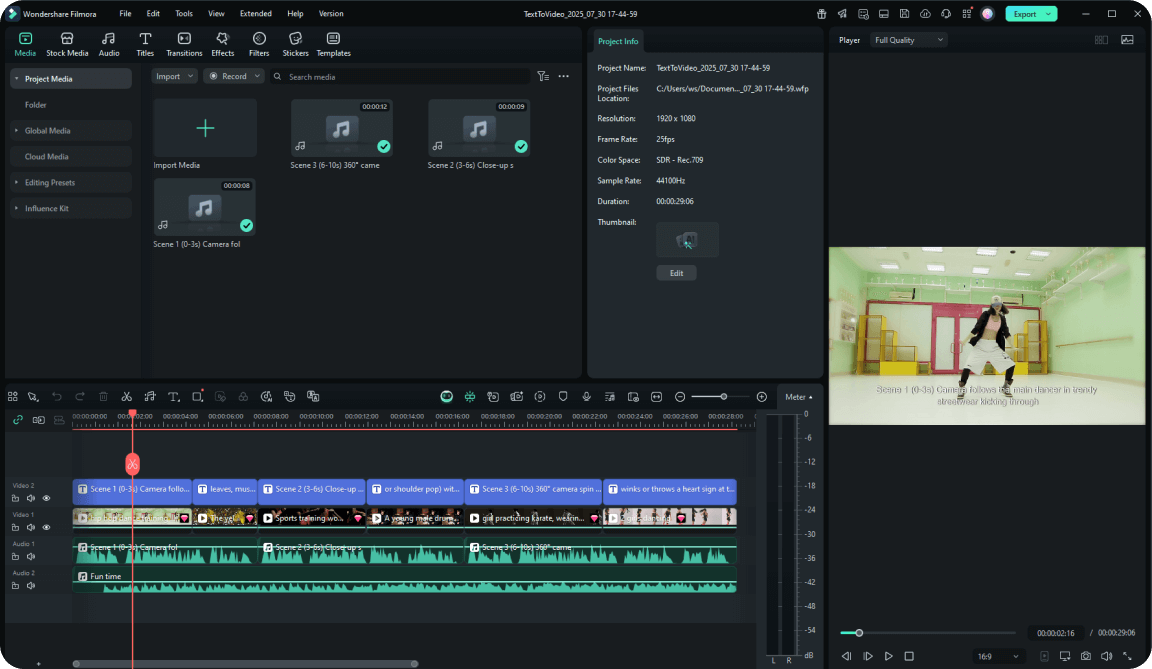Open the Stickers tab
This screenshot has width=1152, height=669.
coord(295,44)
